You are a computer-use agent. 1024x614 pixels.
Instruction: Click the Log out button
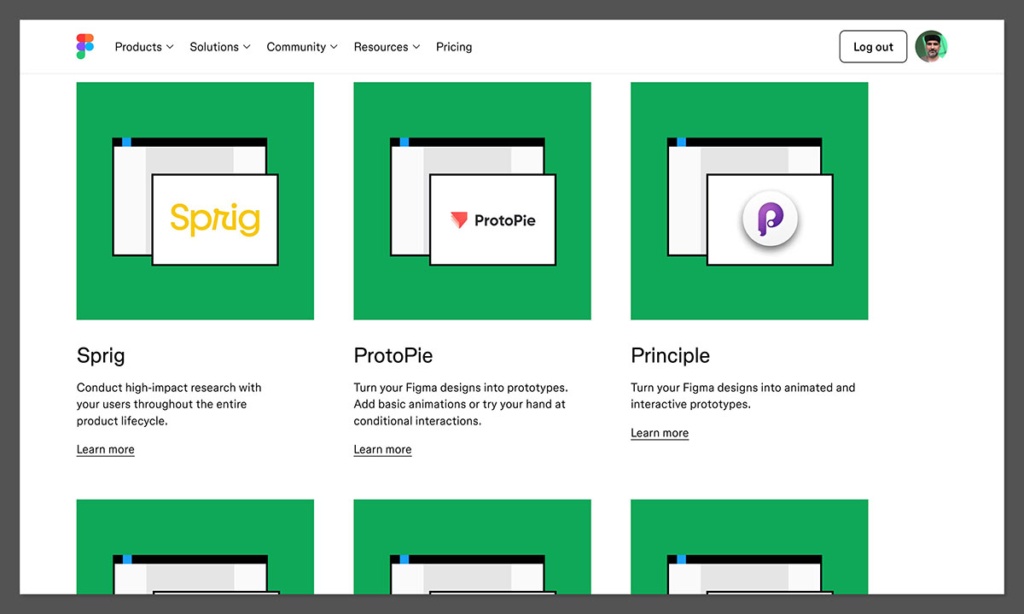(x=872, y=46)
